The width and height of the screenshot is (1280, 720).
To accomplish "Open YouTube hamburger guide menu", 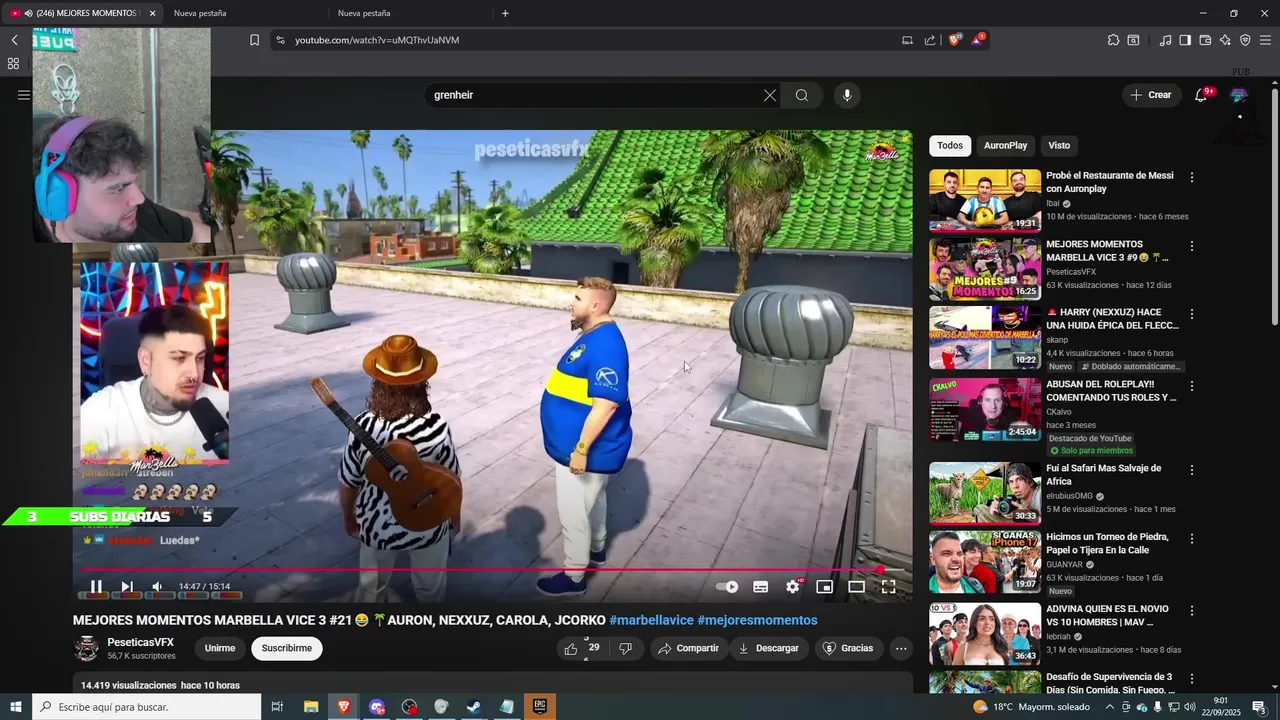I will pyautogui.click(x=24, y=95).
